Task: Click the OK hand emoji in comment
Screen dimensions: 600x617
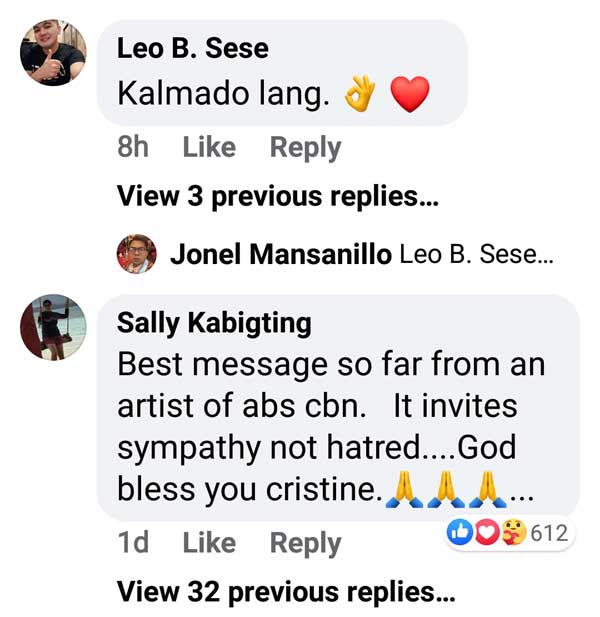Action: coord(360,95)
